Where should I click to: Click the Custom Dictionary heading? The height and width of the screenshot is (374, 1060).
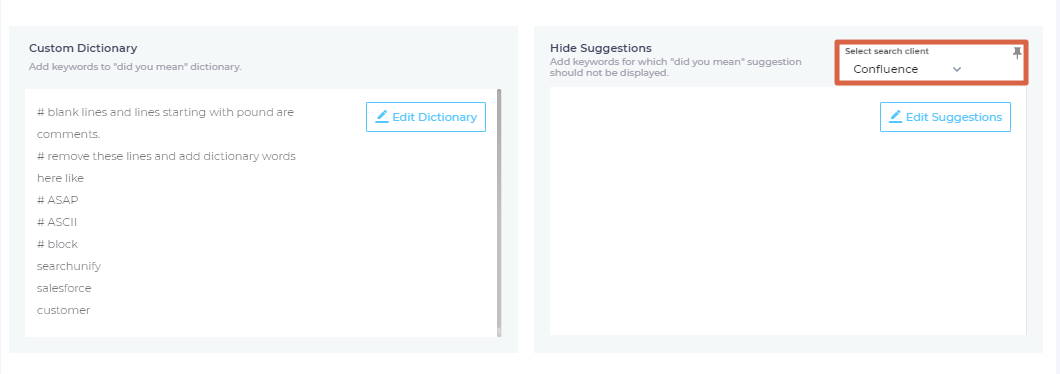tap(83, 48)
